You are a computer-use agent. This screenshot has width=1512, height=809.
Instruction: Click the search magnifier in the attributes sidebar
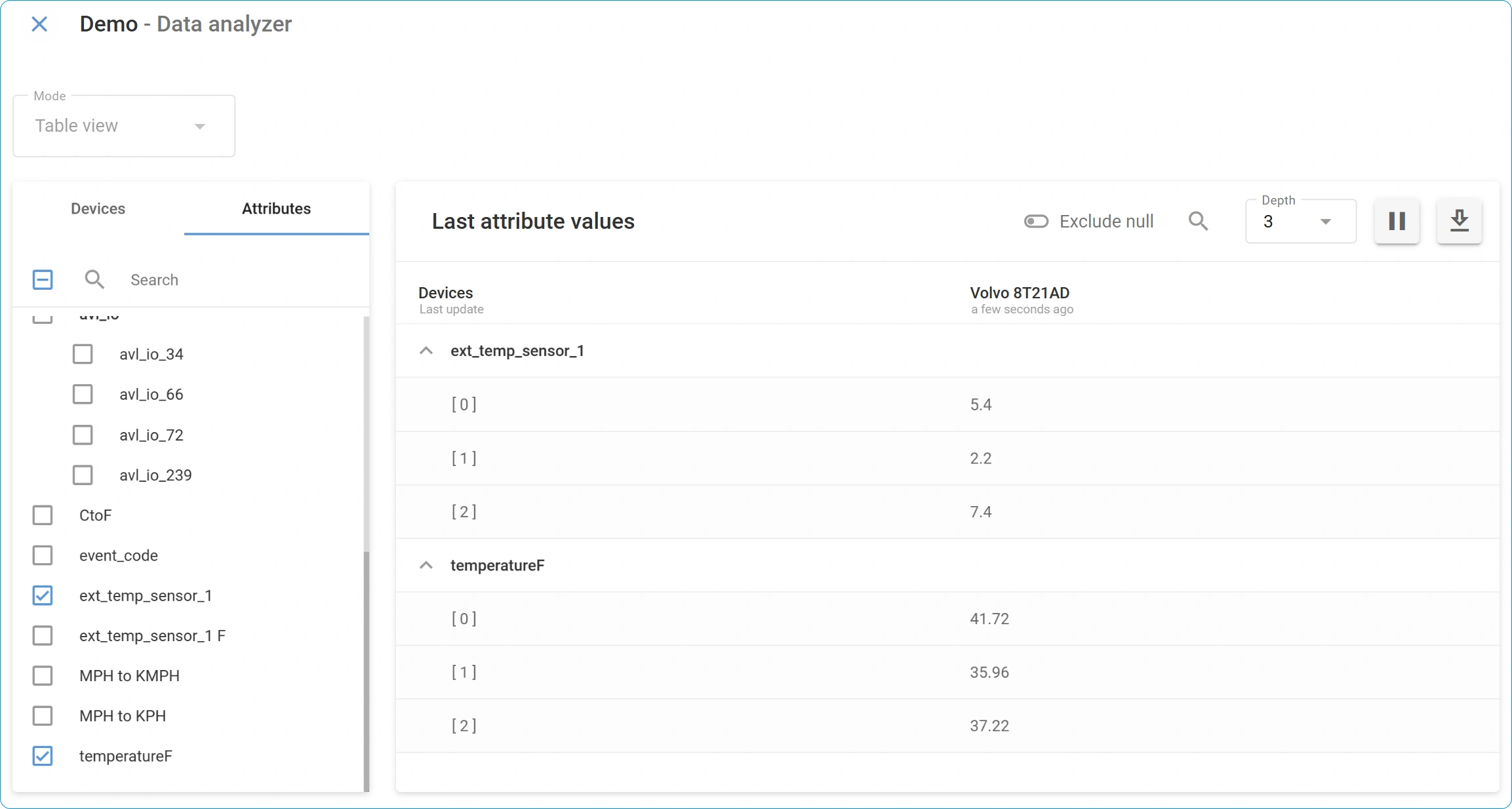94,279
